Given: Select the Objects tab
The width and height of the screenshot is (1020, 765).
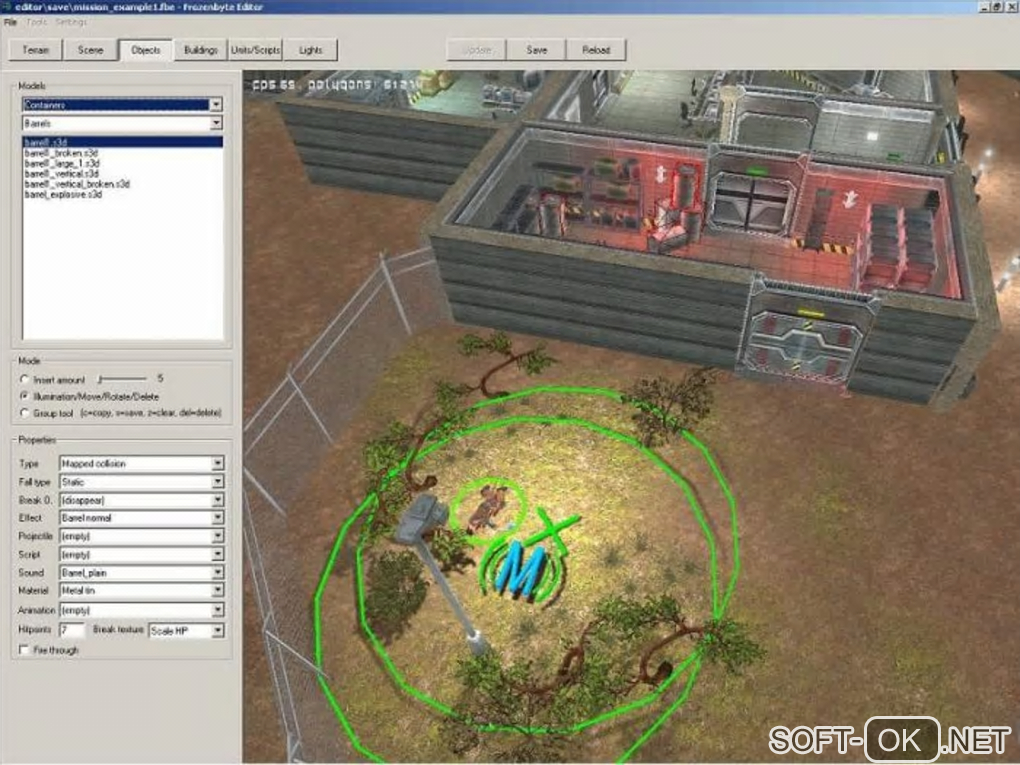Looking at the screenshot, I should coord(145,50).
